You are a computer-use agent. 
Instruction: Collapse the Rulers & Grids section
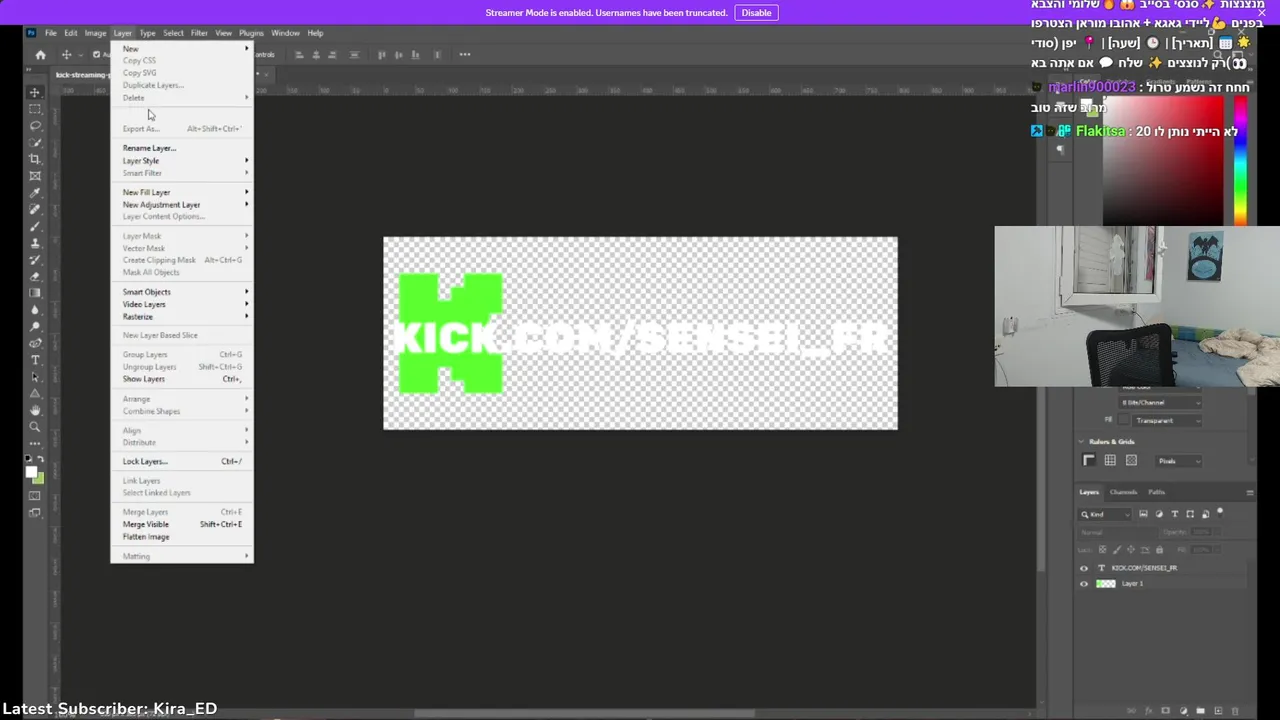[1081, 441]
